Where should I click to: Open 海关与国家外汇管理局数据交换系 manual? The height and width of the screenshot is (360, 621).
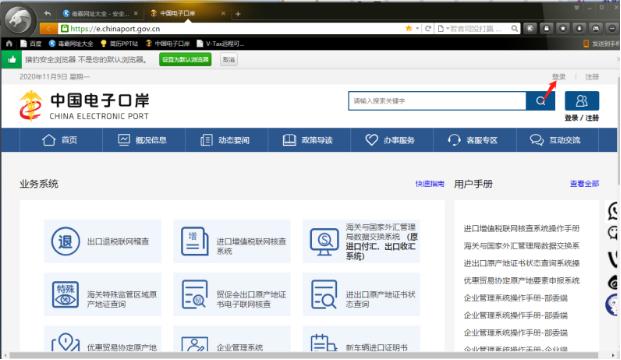(x=522, y=246)
